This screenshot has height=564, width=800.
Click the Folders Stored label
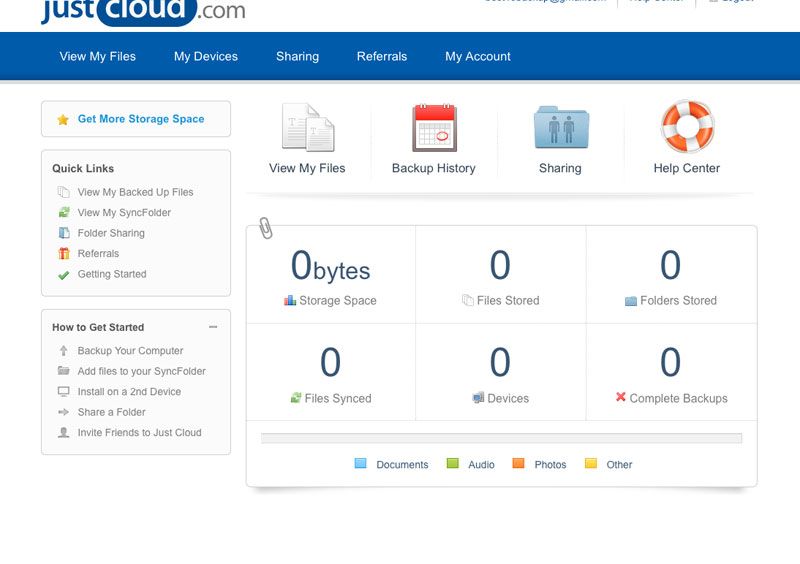pyautogui.click(x=678, y=301)
